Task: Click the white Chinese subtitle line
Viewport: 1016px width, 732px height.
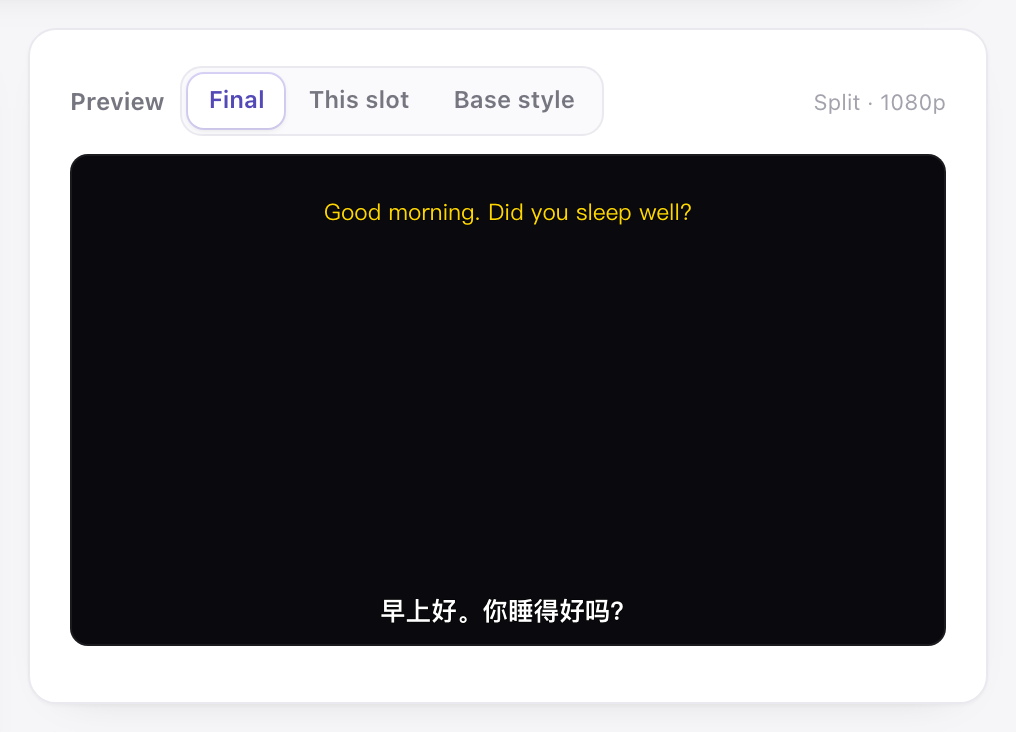Action: tap(502, 611)
